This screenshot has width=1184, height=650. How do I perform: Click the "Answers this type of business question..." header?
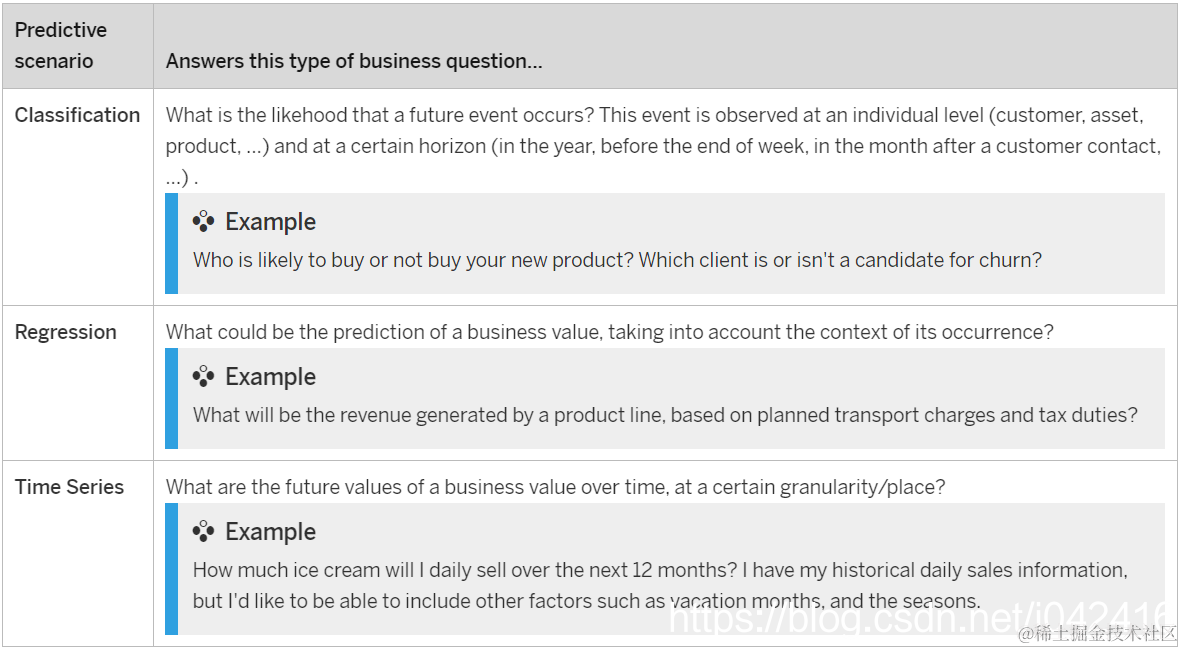pos(354,61)
